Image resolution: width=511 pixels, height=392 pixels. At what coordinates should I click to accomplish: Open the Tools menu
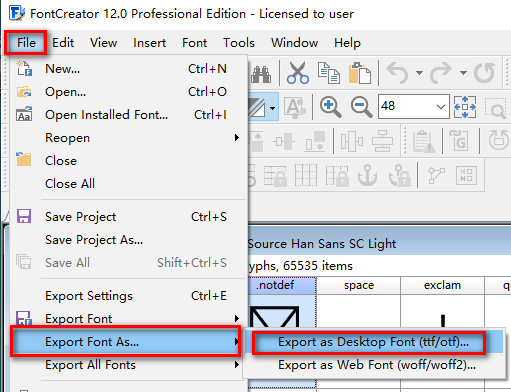pos(239,43)
